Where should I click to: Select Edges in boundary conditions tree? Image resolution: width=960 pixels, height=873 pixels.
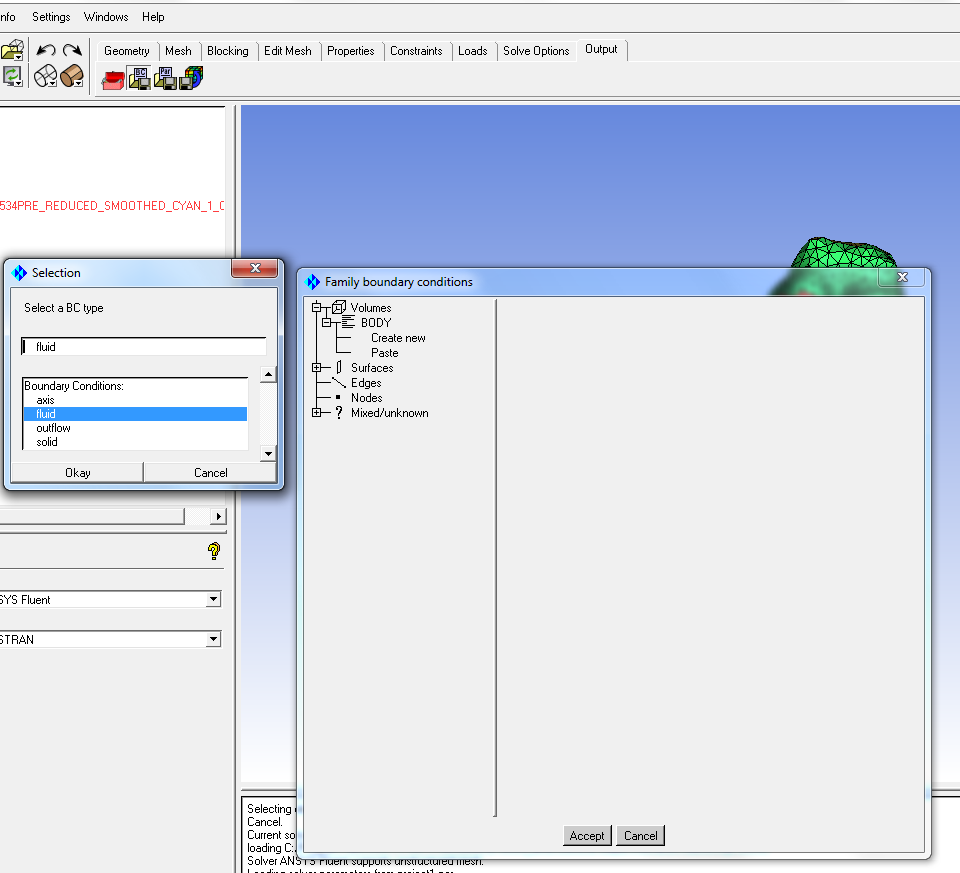click(366, 383)
